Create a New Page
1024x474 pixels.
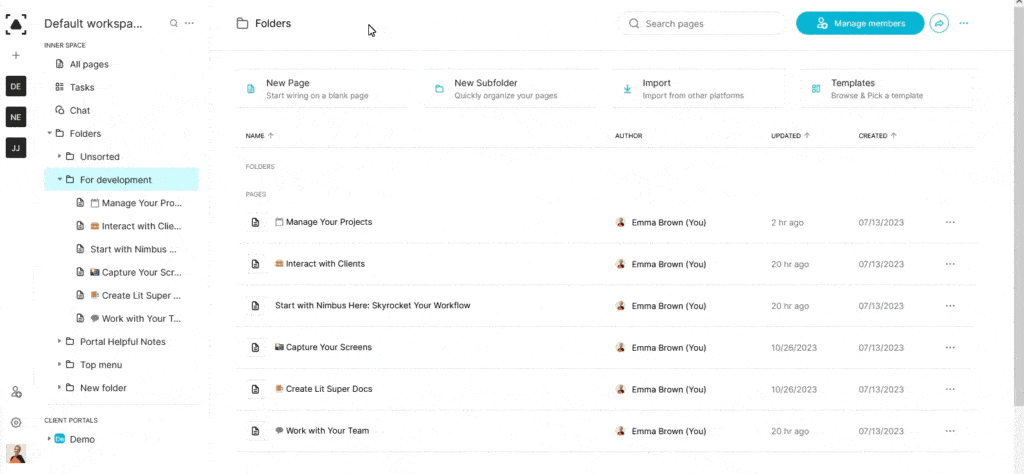click(323, 89)
